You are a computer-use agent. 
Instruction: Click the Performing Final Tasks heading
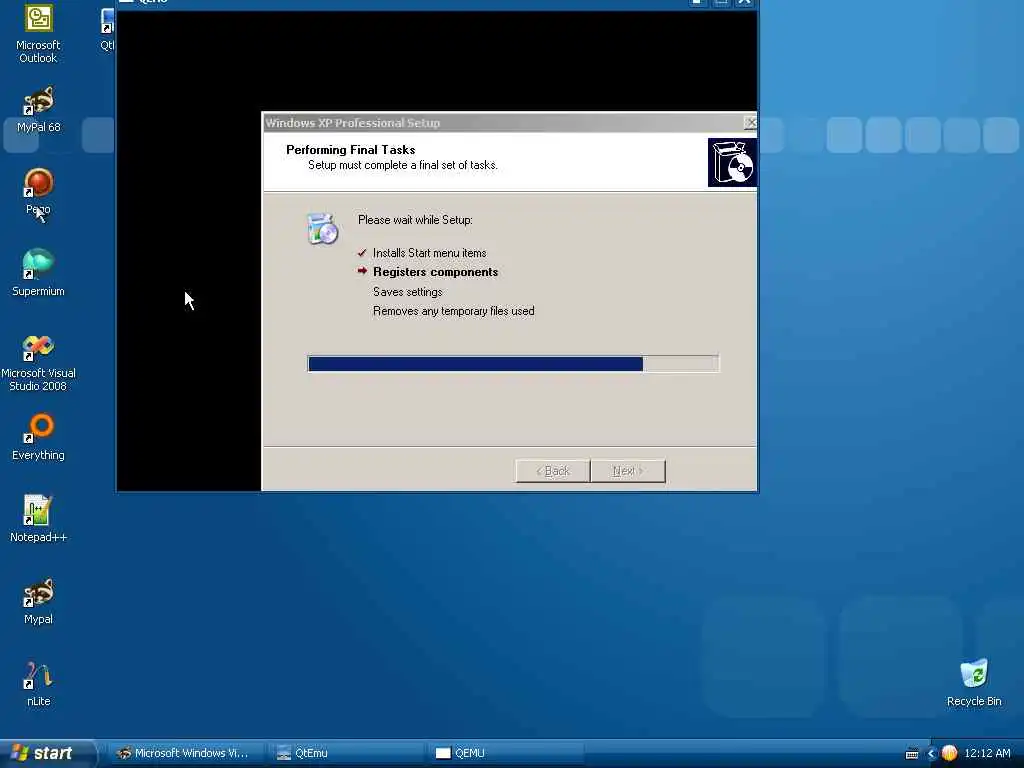tap(351, 150)
